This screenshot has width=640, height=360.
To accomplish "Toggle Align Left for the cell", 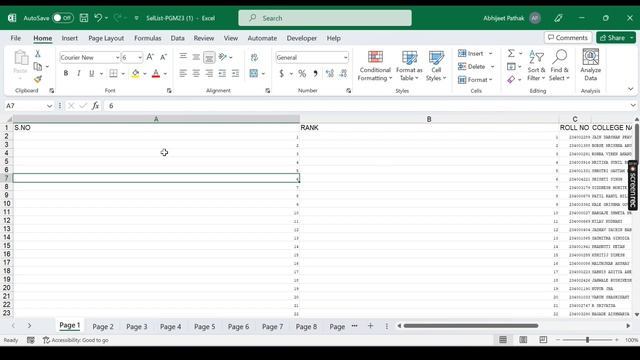I will click(183, 73).
